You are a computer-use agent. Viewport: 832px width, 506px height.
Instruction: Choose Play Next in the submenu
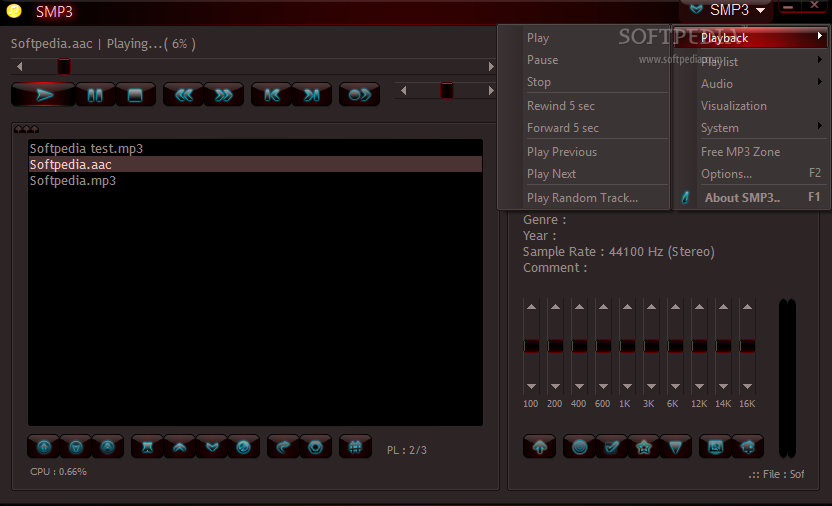(583, 173)
